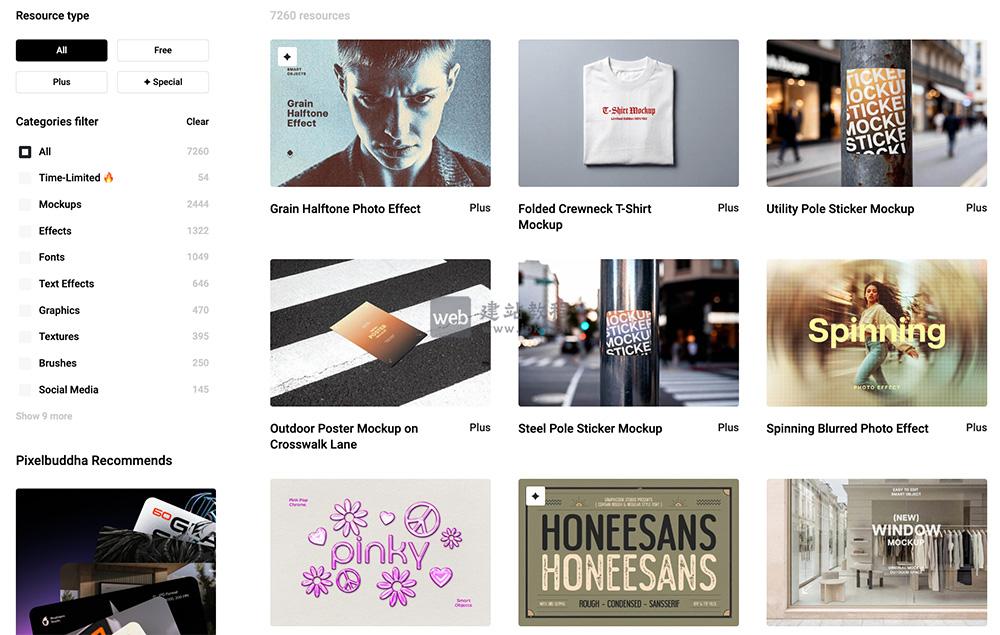Image resolution: width=1000 pixels, height=635 pixels.
Task: Switch to the Plus resource type
Action: click(62, 82)
